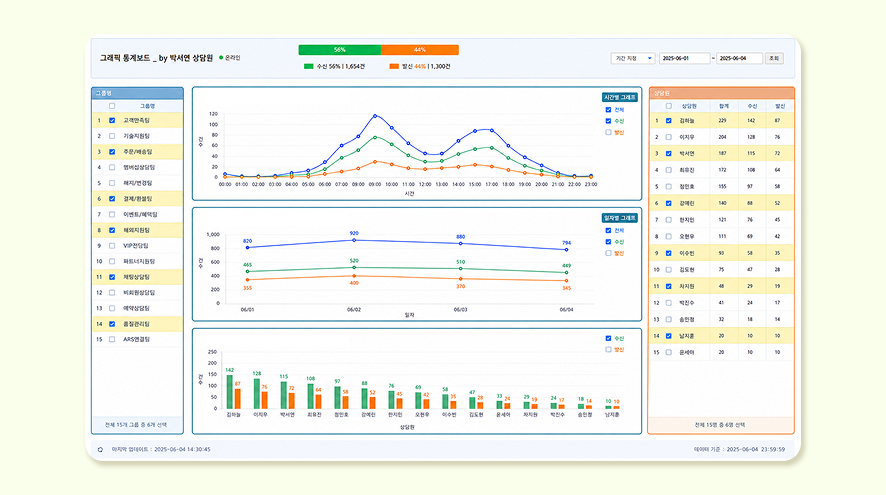Check agent row 12 박진수
Screen dimensions: 886x495
pyautogui.click(x=669, y=303)
